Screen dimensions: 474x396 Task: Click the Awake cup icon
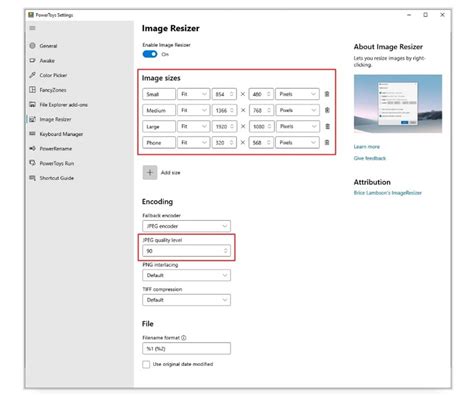(32, 60)
